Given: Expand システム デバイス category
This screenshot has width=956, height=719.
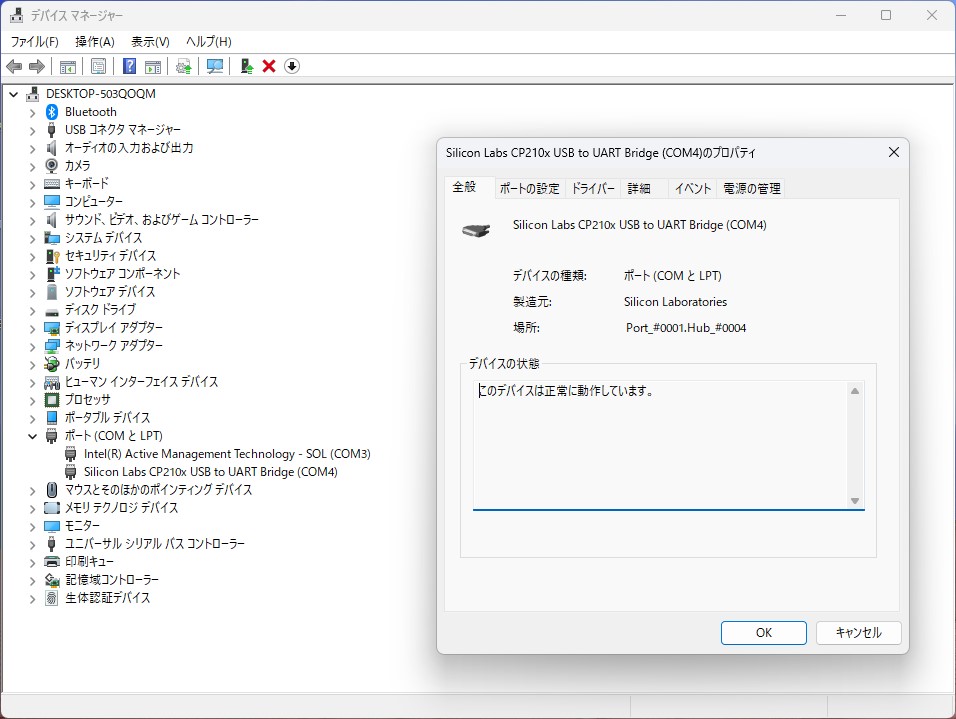Looking at the screenshot, I should (x=32, y=238).
